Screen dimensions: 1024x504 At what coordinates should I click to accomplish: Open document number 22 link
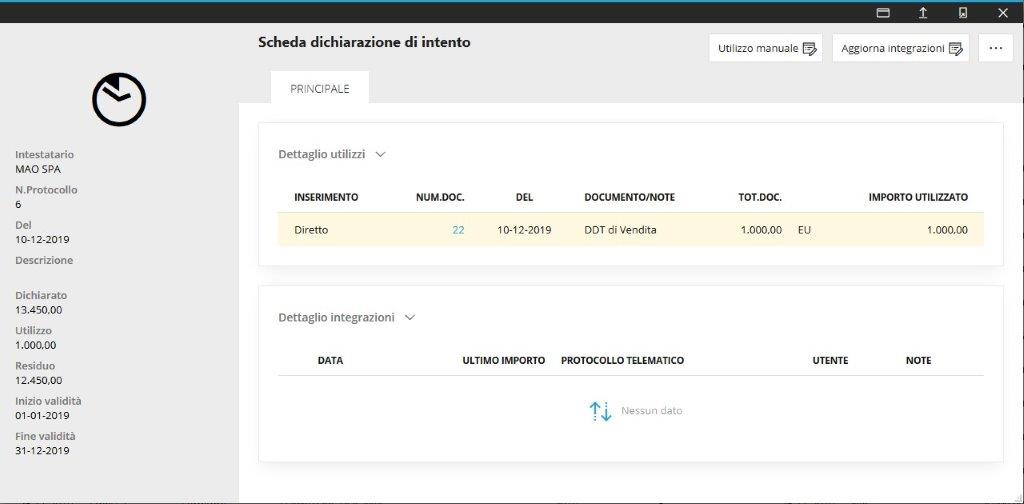[458, 230]
